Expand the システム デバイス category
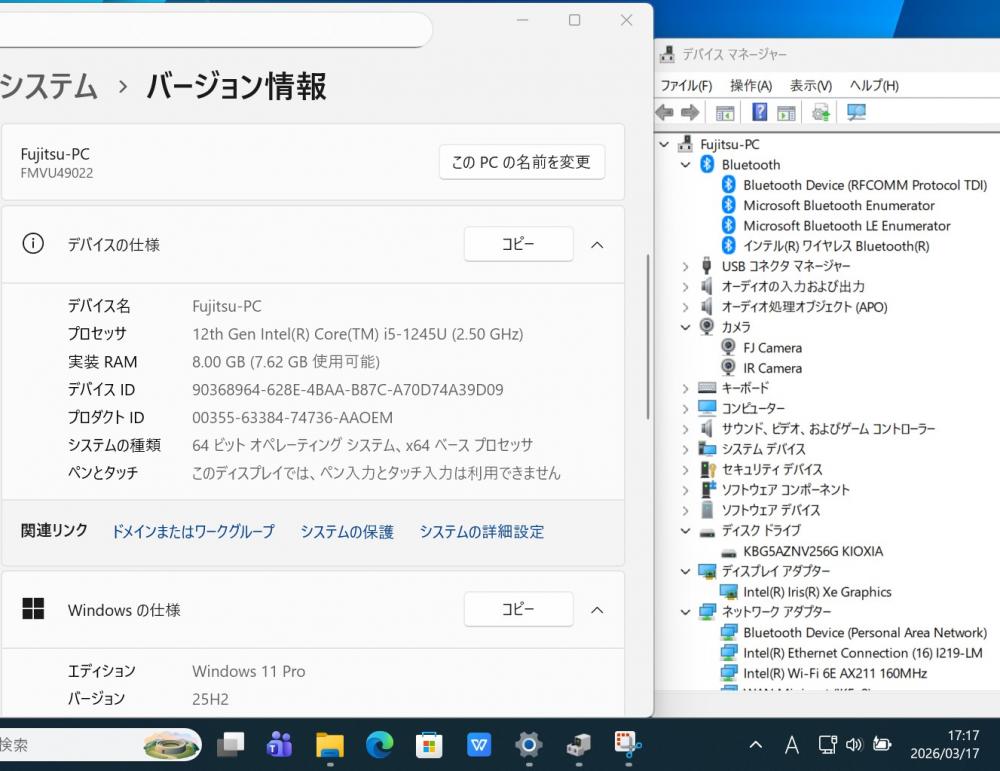Image resolution: width=1000 pixels, height=771 pixels. pyautogui.click(x=686, y=449)
